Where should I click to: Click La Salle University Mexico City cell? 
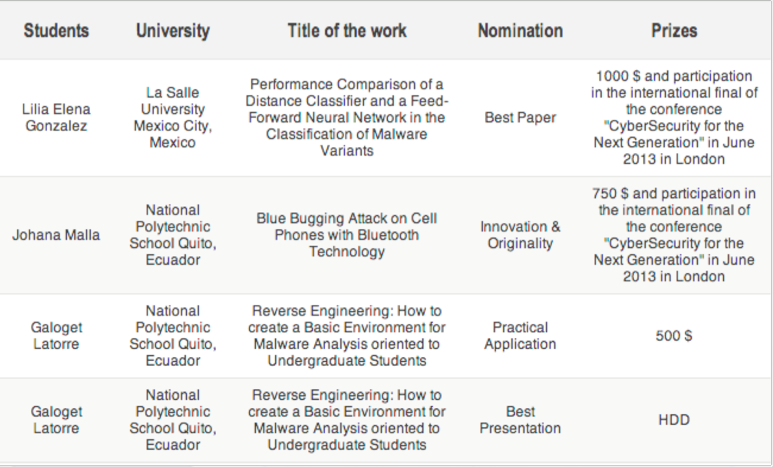173,117
